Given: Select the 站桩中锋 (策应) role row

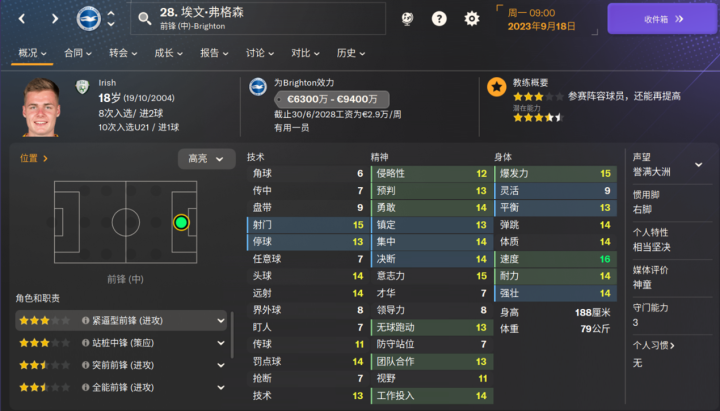Looking at the screenshot, I should click(x=120, y=343).
